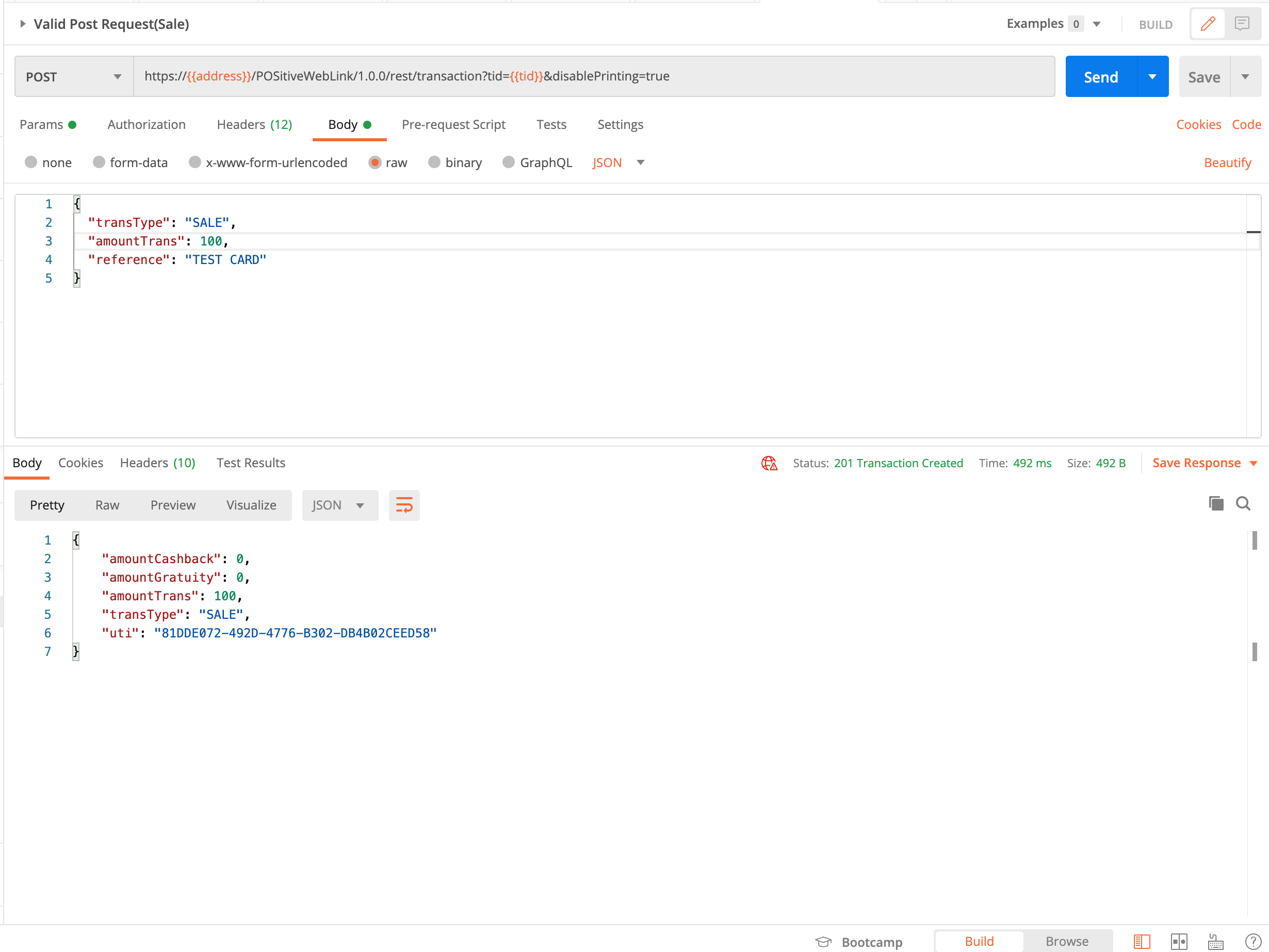The width and height of the screenshot is (1269, 952).
Task: Open the Test Results tab
Action: coord(251,463)
